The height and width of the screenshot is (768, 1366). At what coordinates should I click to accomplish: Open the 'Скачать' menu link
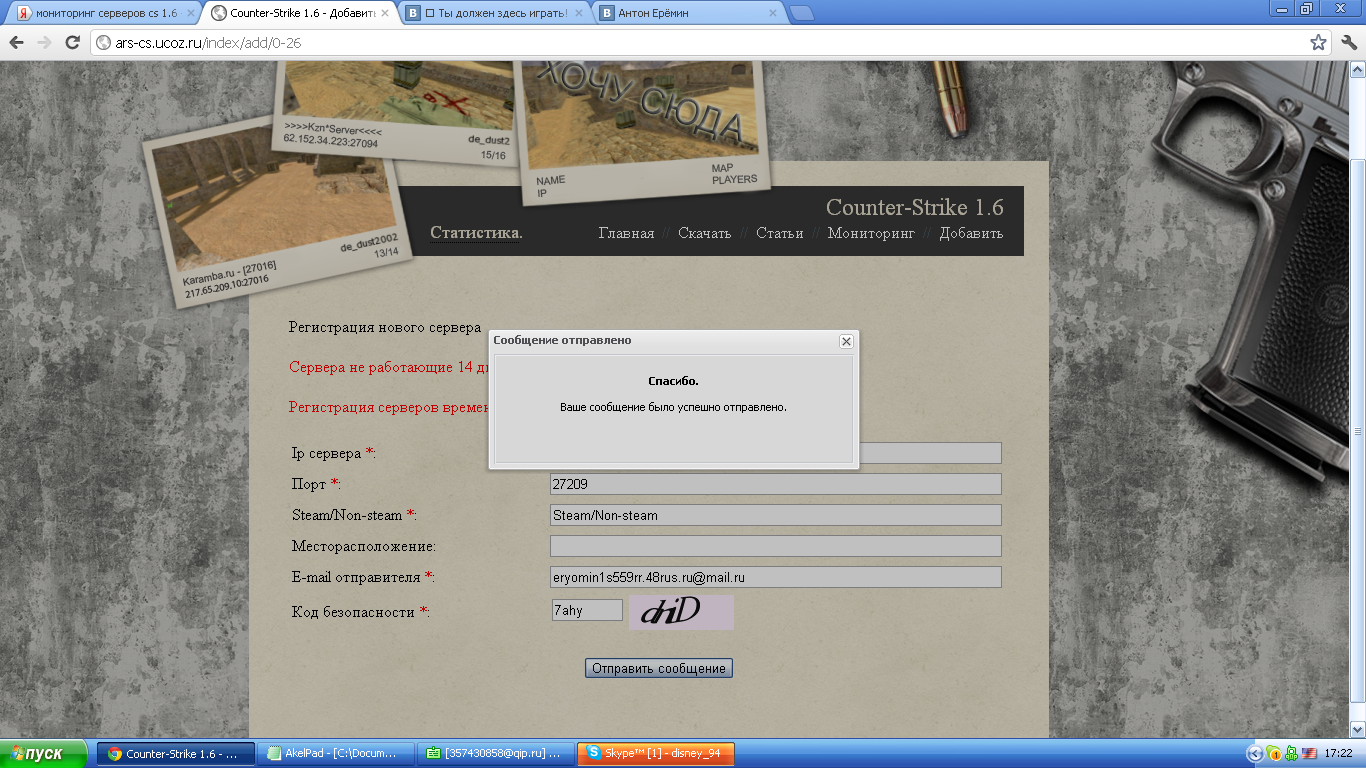click(x=705, y=233)
